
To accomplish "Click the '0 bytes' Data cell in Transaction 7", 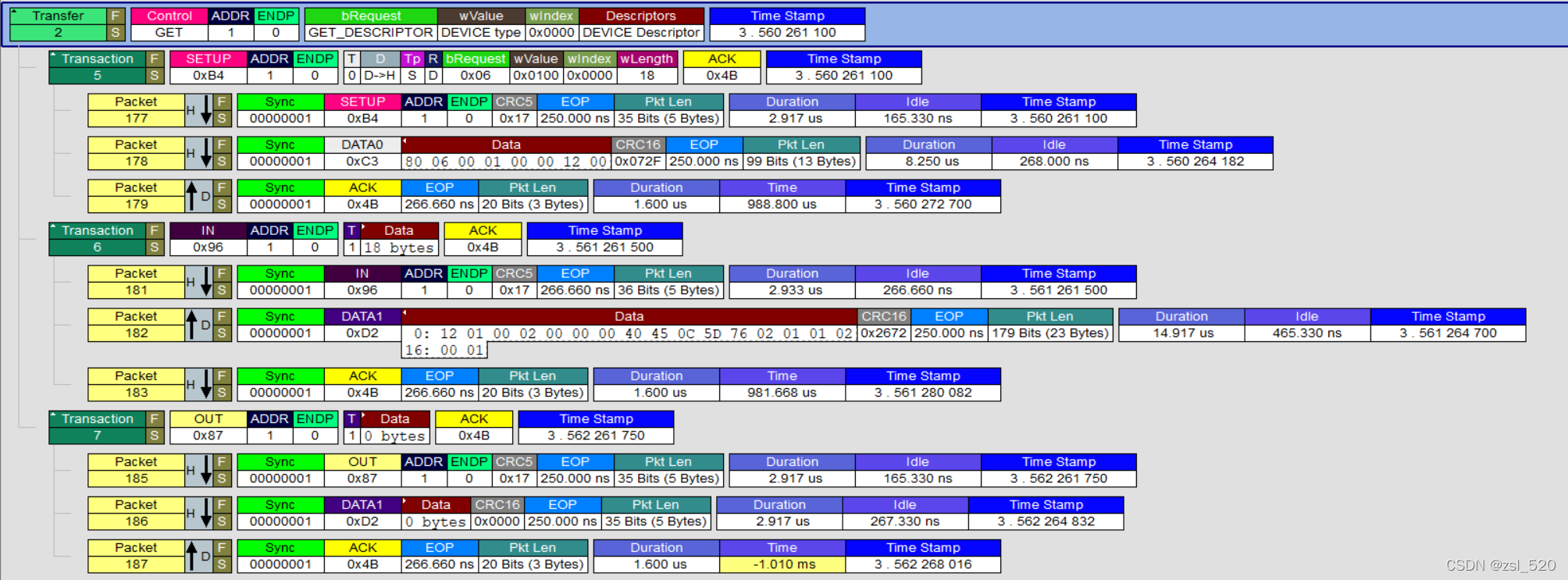I will pos(395,436).
